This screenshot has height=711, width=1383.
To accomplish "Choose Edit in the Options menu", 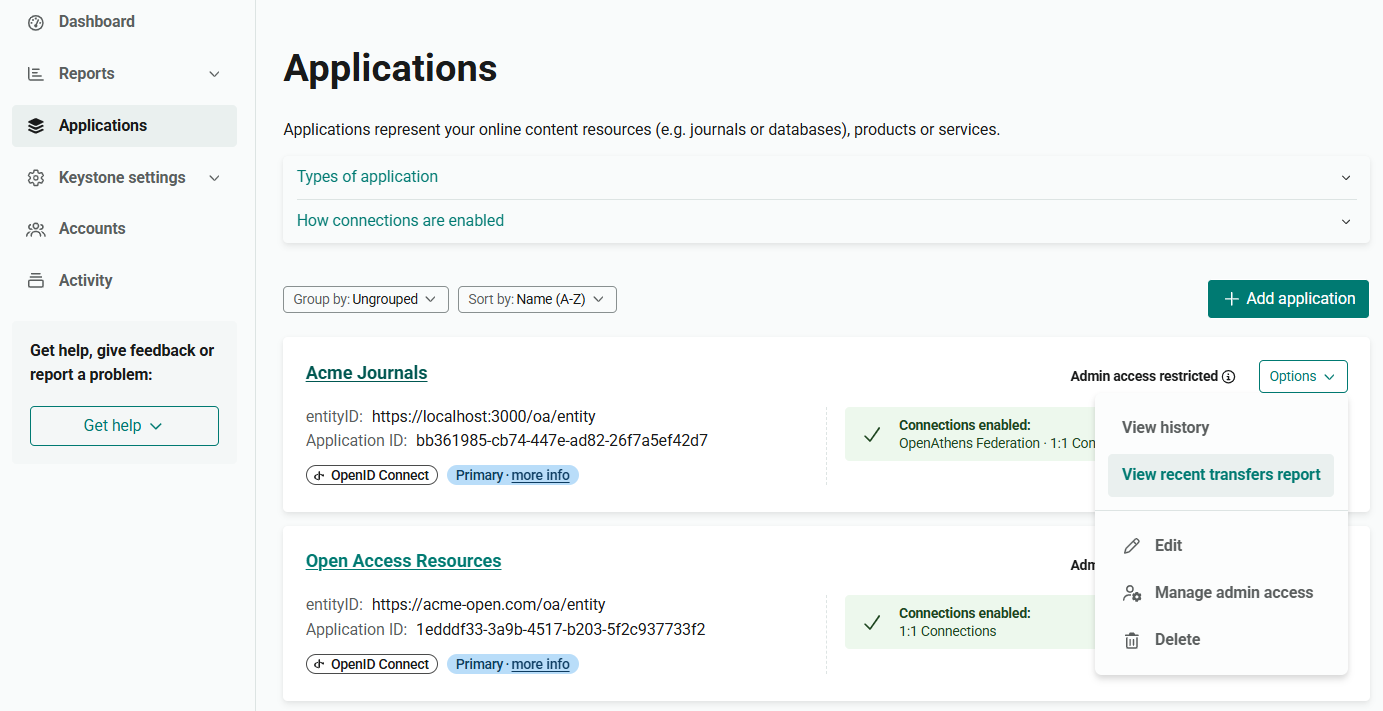I will click(1221, 546).
